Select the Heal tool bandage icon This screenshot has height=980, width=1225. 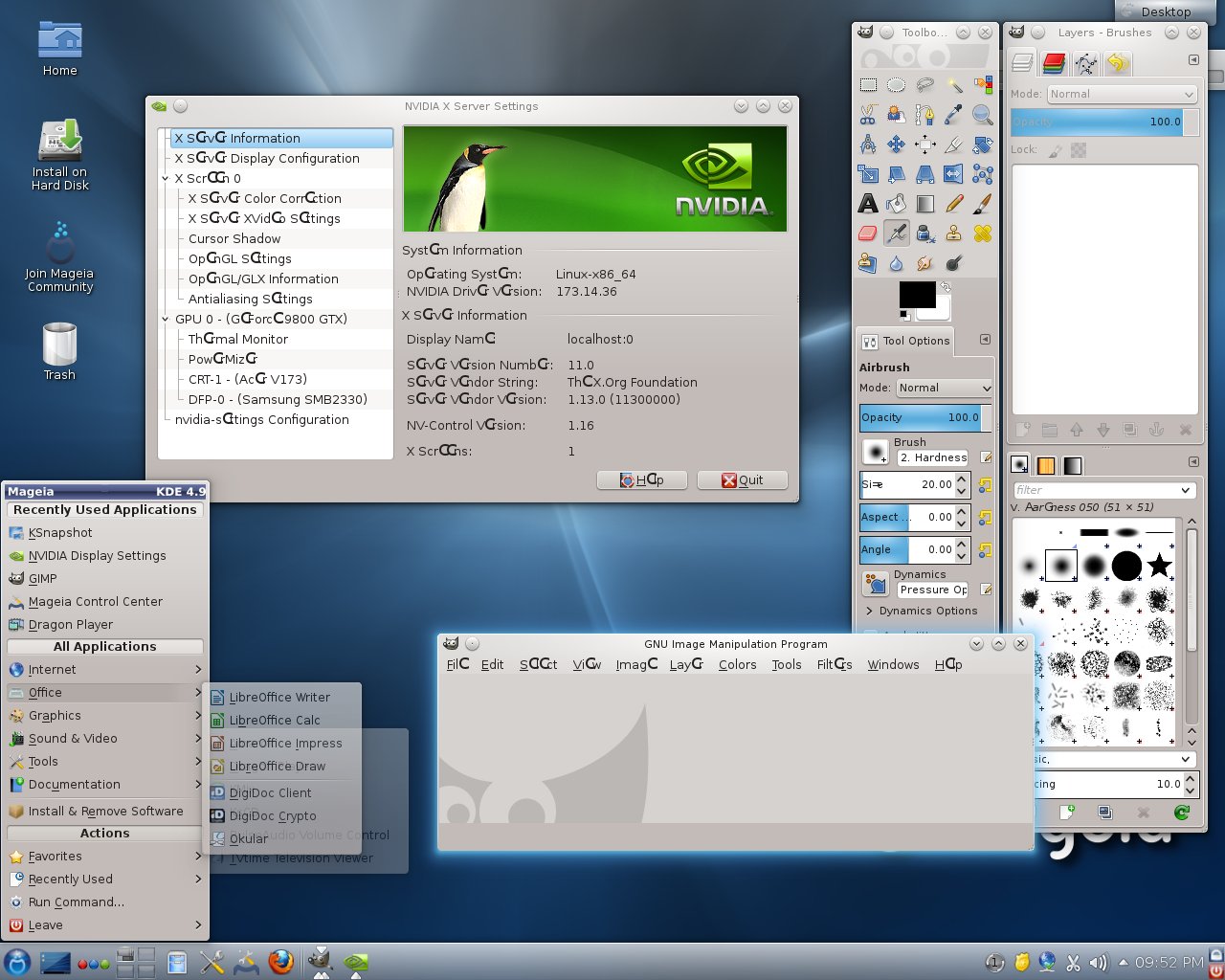pos(982,234)
